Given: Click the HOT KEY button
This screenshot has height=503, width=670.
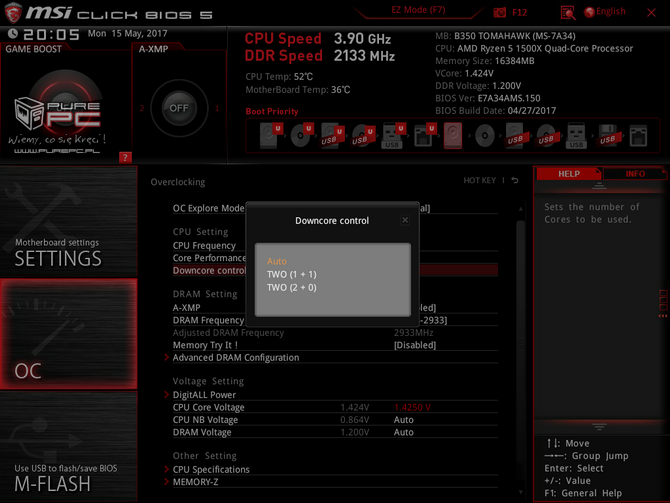Looking at the screenshot, I should (479, 180).
